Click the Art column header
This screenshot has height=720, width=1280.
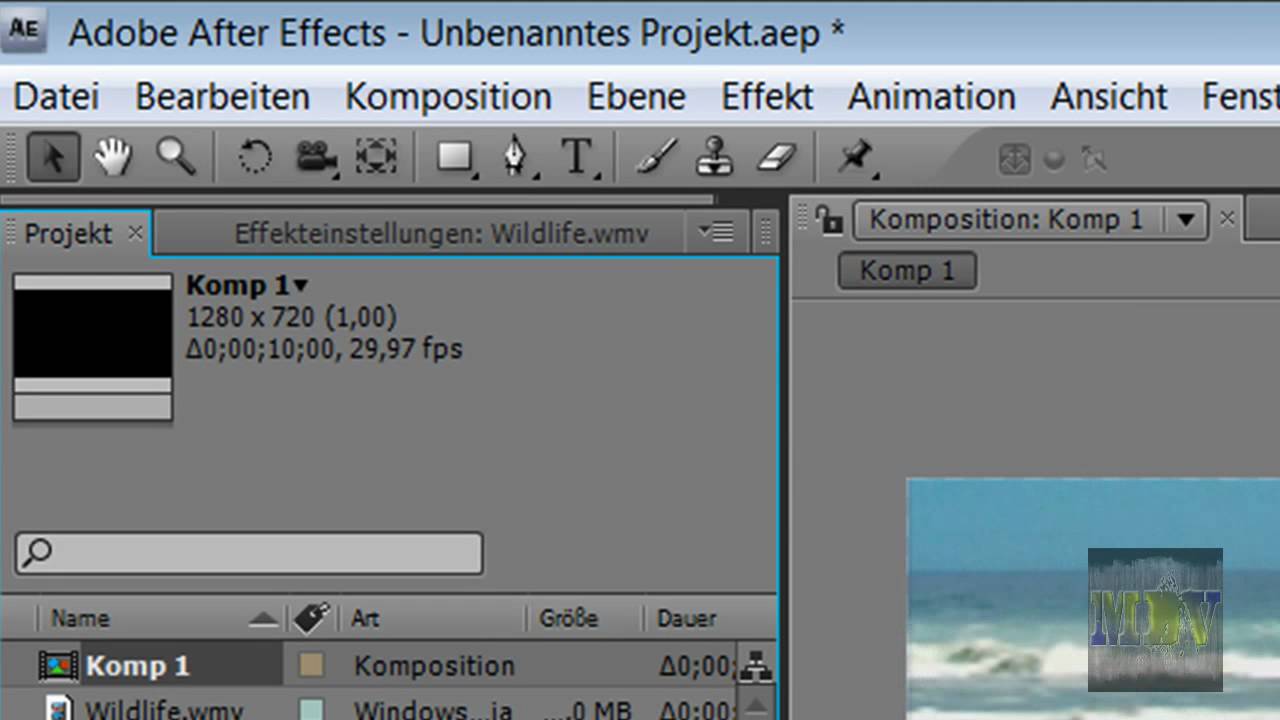coord(365,619)
